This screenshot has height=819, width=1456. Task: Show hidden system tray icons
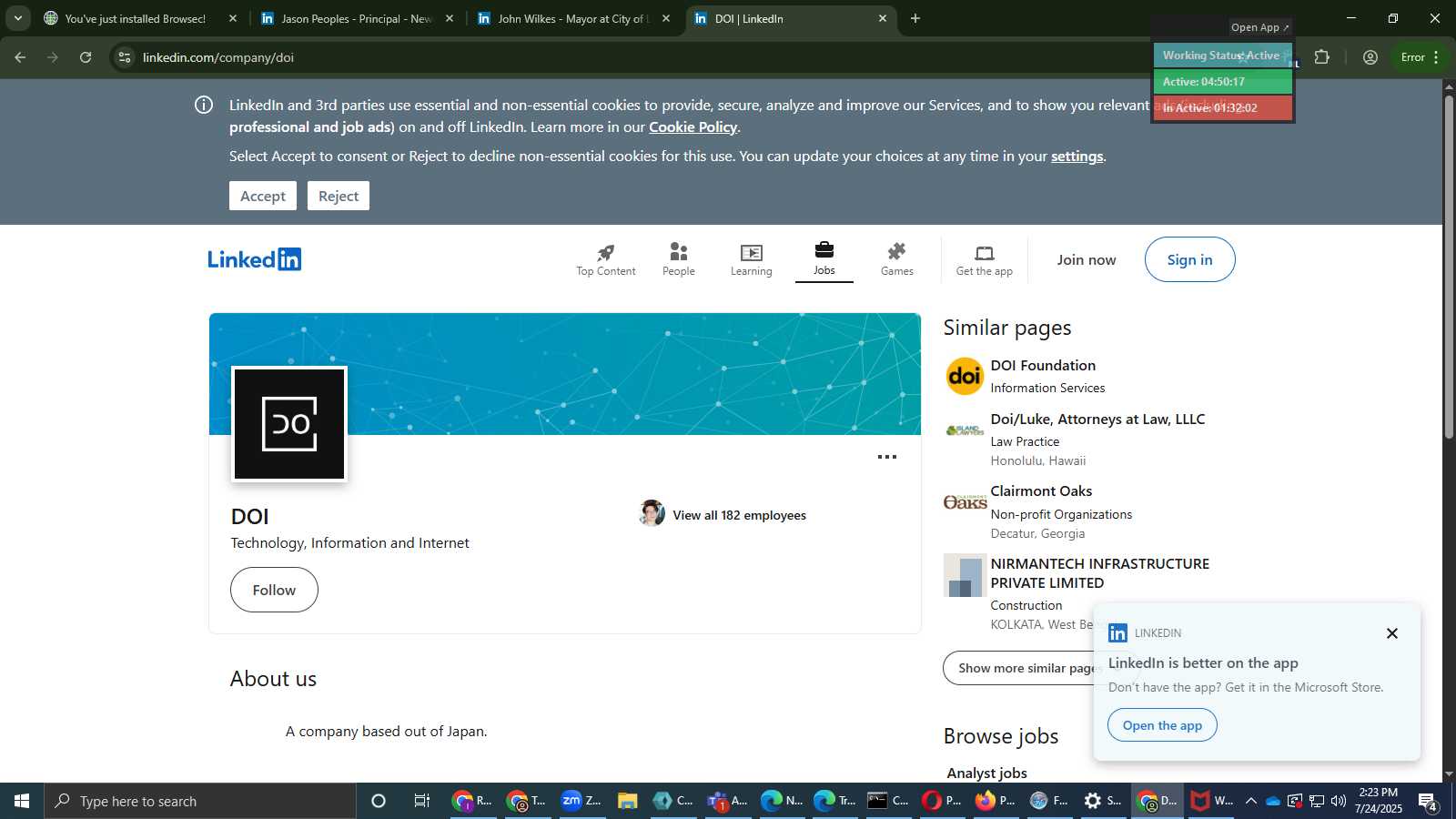click(1251, 801)
